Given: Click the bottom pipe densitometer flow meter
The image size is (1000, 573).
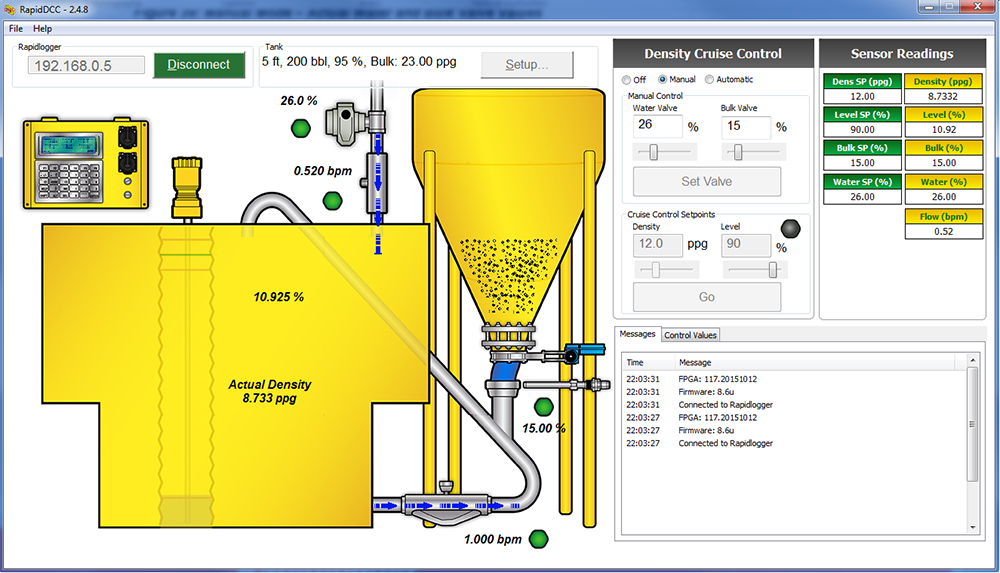Looking at the screenshot, I should pos(446,504).
